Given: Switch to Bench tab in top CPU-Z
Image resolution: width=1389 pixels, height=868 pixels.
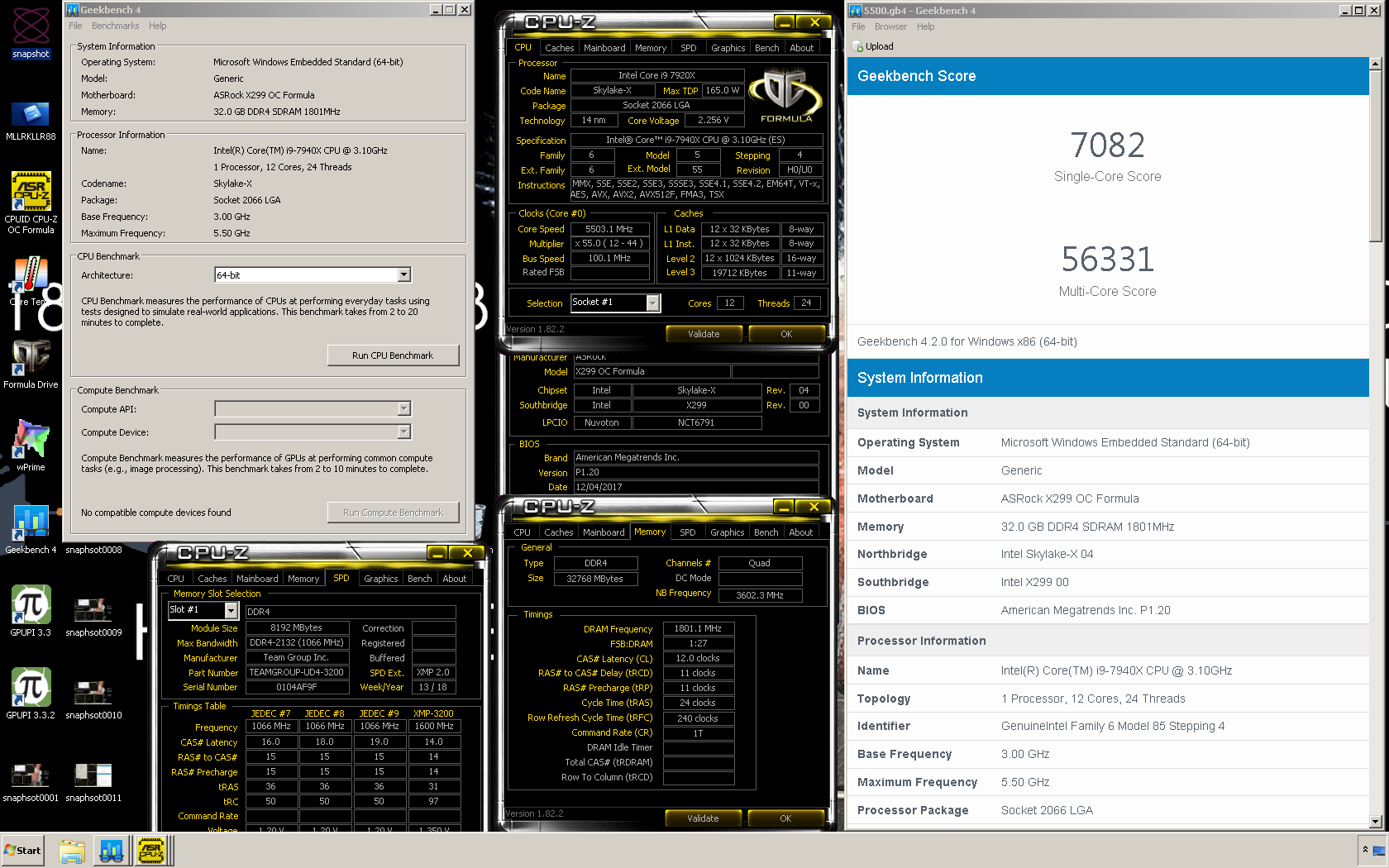Looking at the screenshot, I should point(766,48).
